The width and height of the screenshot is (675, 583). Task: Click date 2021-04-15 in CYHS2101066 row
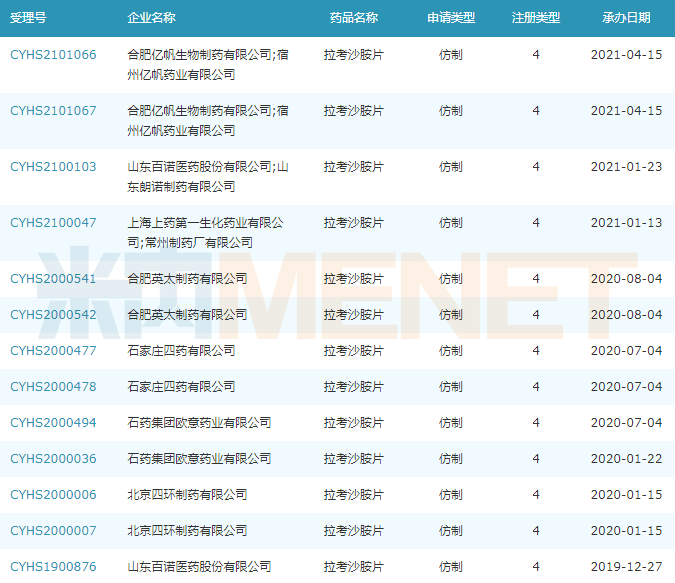(626, 55)
